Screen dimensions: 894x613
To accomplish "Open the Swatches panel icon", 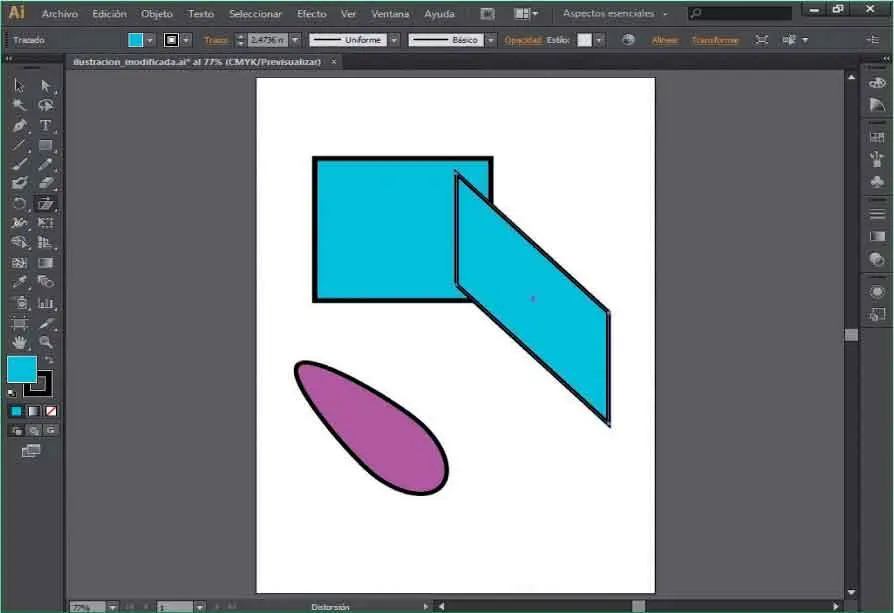I will tap(877, 137).
